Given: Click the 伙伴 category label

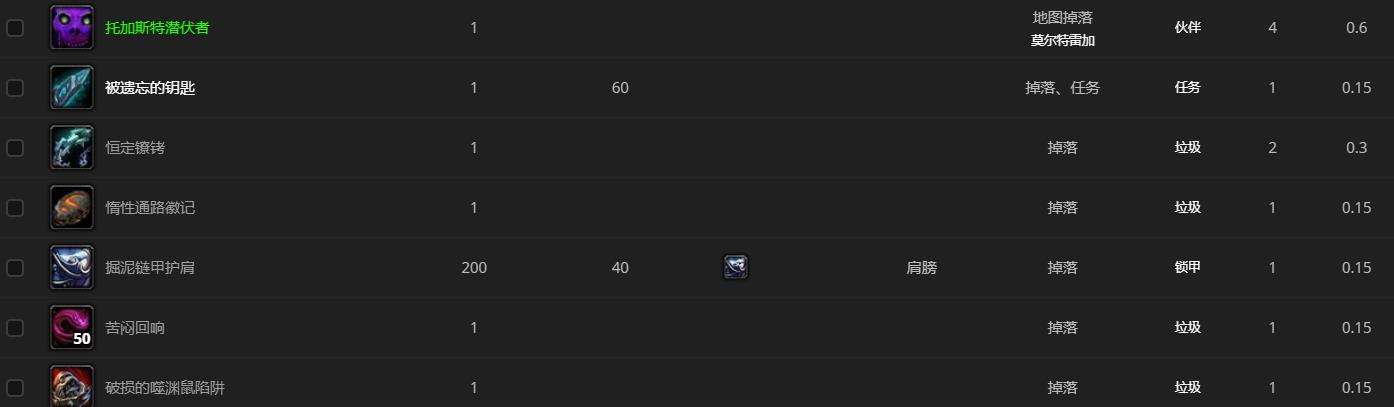Looking at the screenshot, I should (1187, 28).
